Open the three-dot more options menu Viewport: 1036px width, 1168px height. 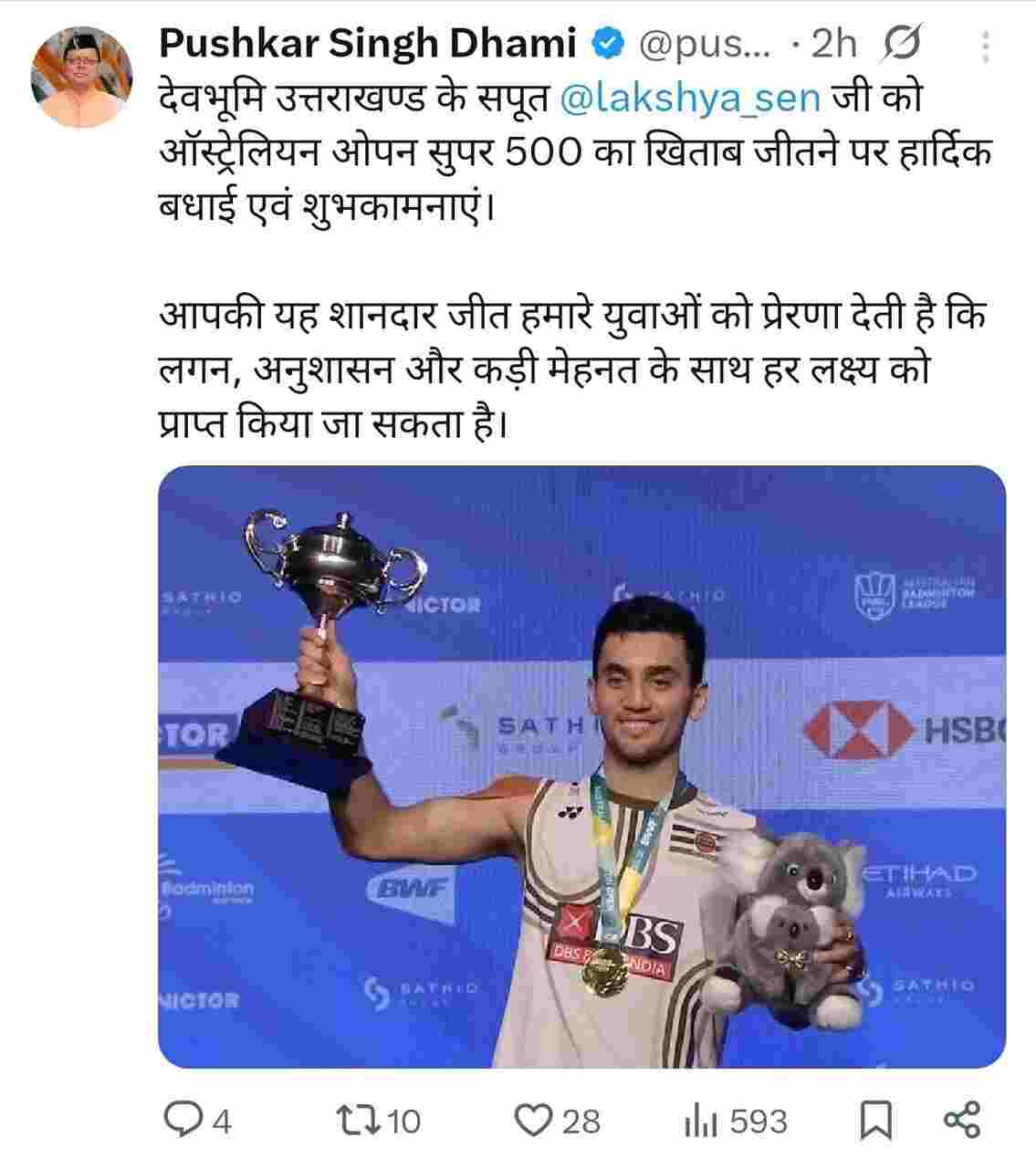985,46
